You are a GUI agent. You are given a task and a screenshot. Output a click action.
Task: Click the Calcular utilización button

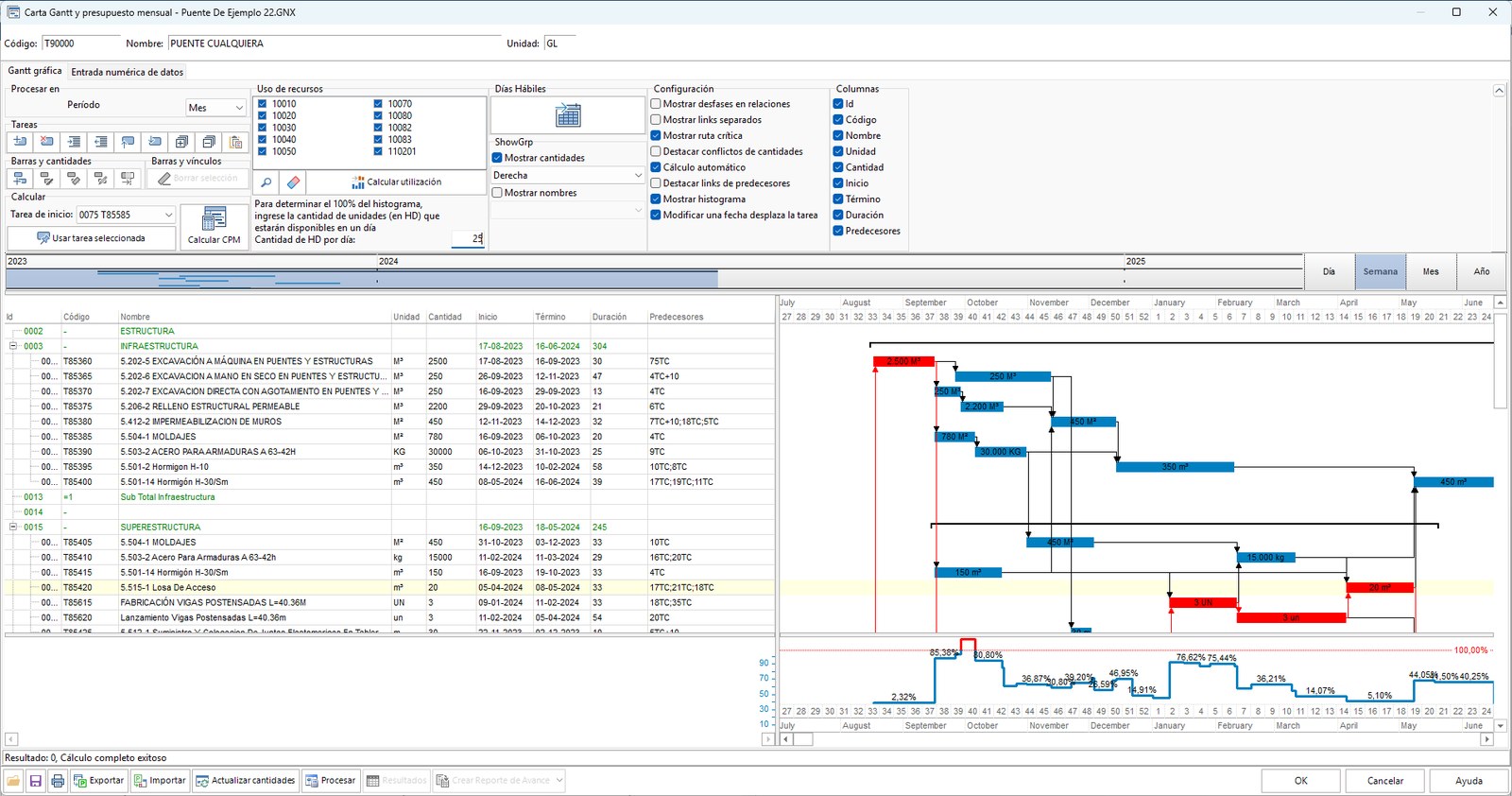396,182
